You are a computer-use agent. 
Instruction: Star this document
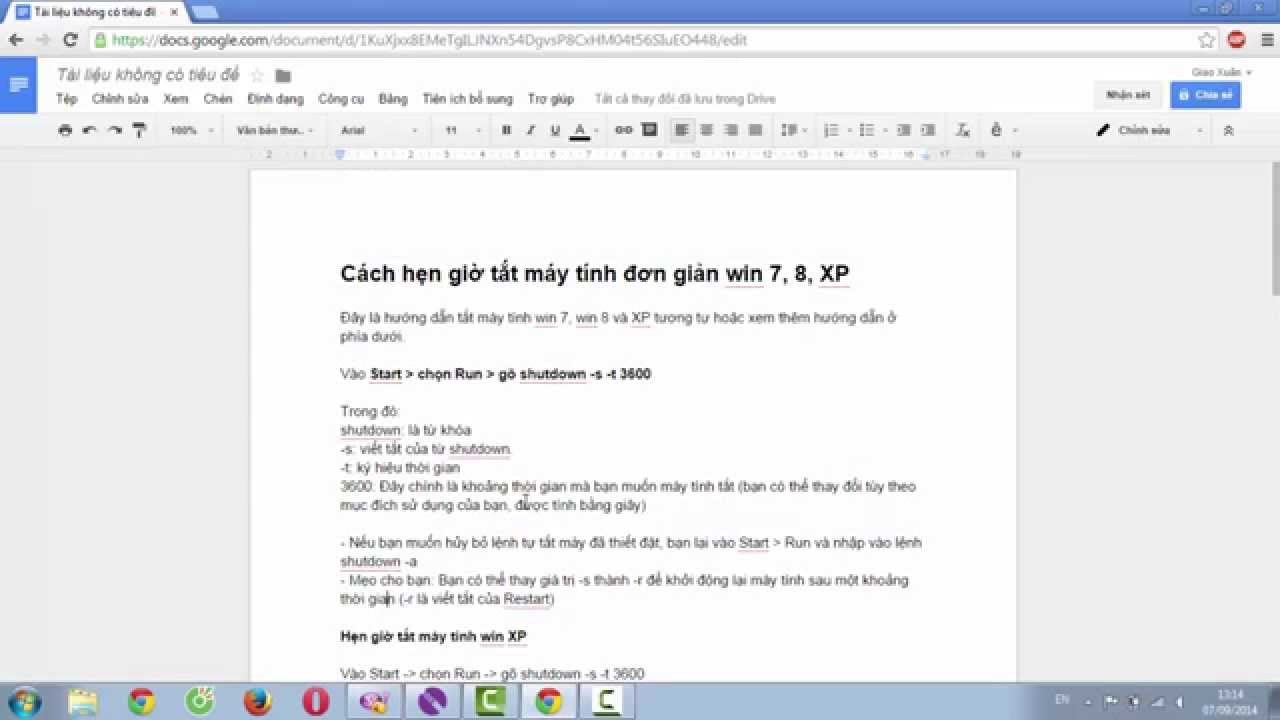coord(257,75)
